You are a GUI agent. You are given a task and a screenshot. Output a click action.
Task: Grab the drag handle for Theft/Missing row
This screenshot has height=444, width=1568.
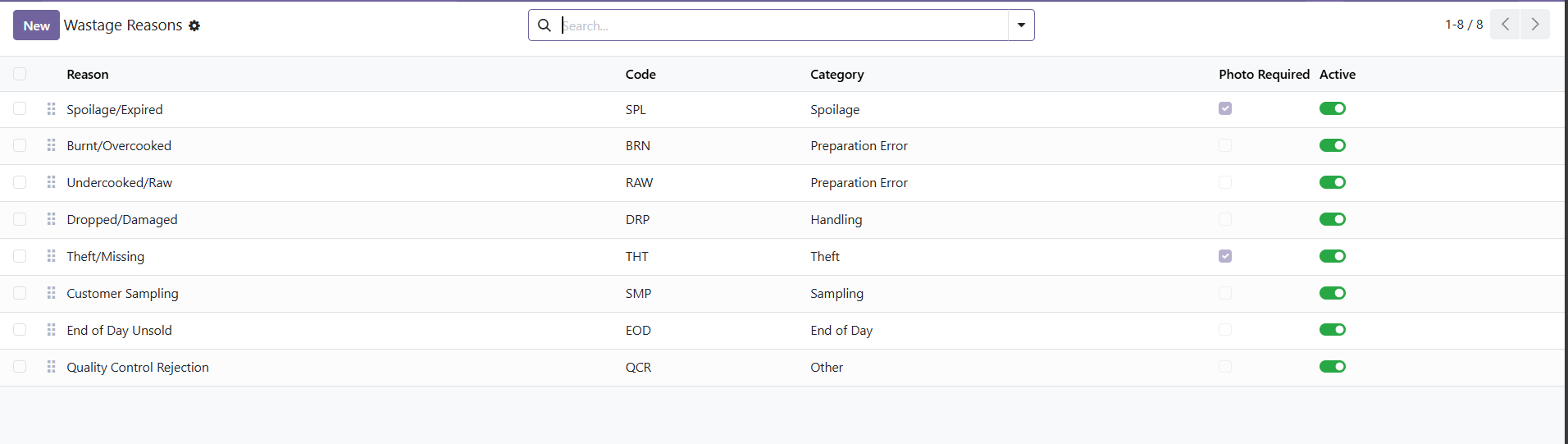tap(51, 256)
